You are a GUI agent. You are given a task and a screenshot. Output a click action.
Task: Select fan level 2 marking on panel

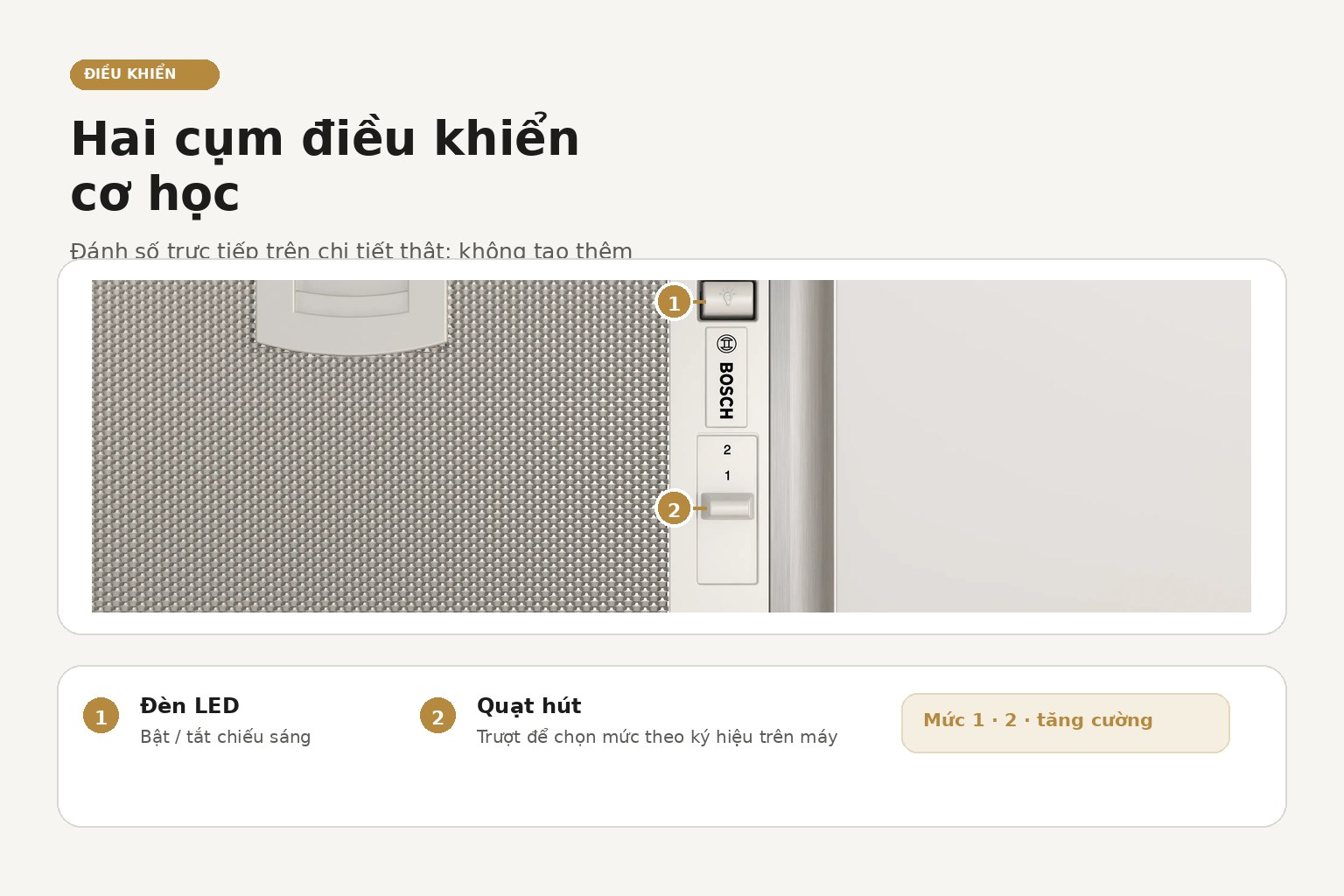(x=727, y=450)
